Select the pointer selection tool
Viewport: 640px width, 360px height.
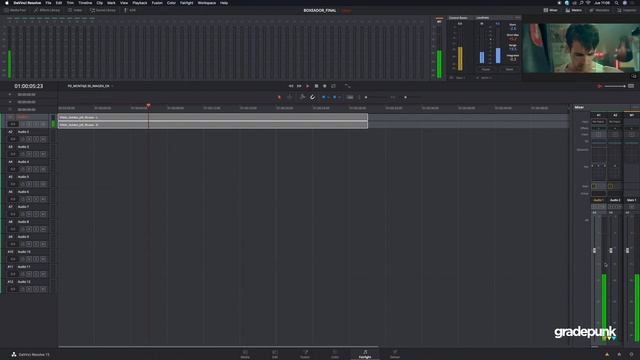coord(280,97)
